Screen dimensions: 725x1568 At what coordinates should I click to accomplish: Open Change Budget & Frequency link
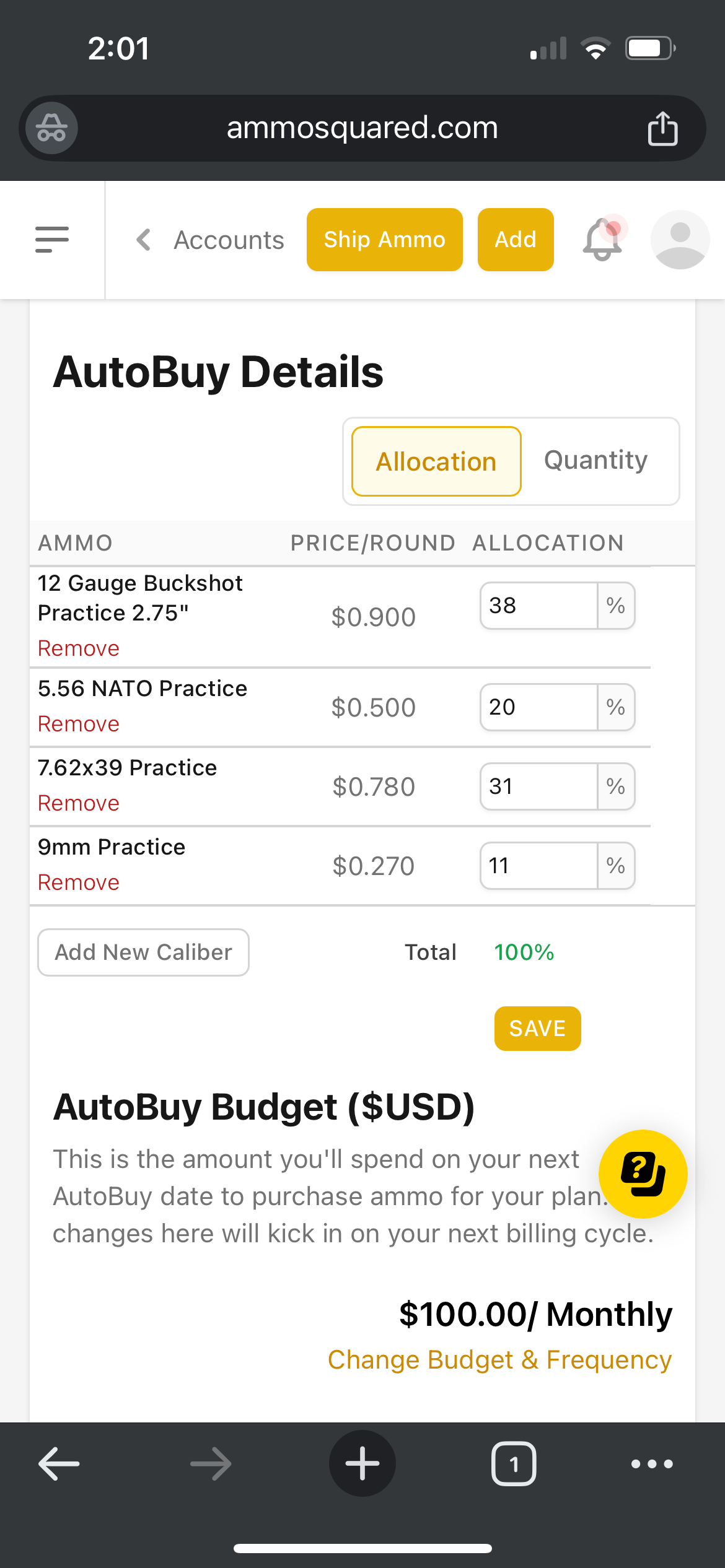pos(499,1360)
